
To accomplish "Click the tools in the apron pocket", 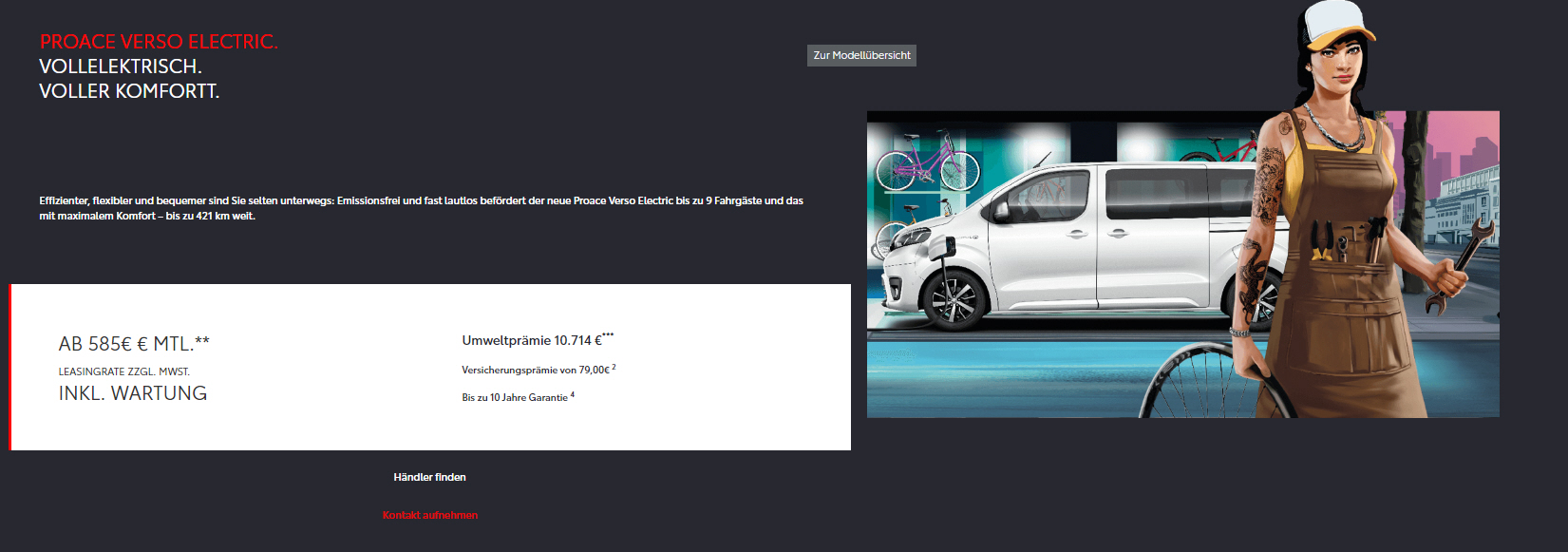I will click(x=1344, y=242).
